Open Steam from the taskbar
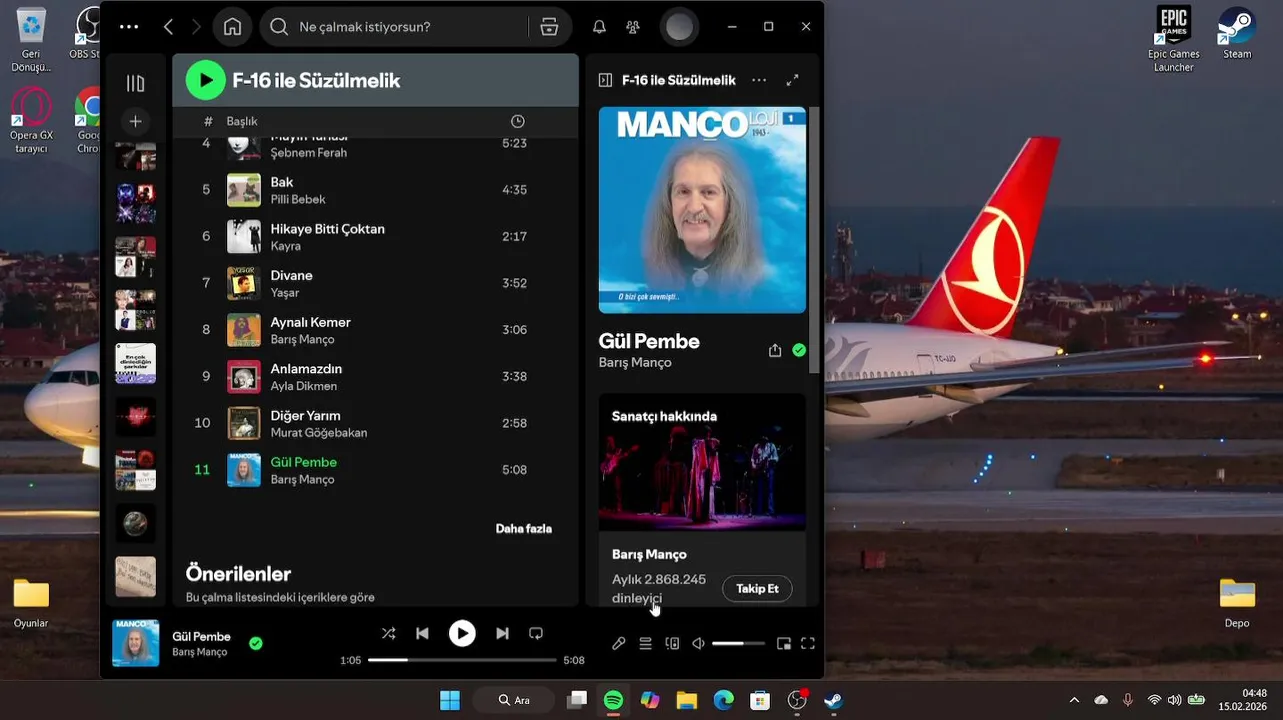1283x720 pixels. [x=833, y=700]
